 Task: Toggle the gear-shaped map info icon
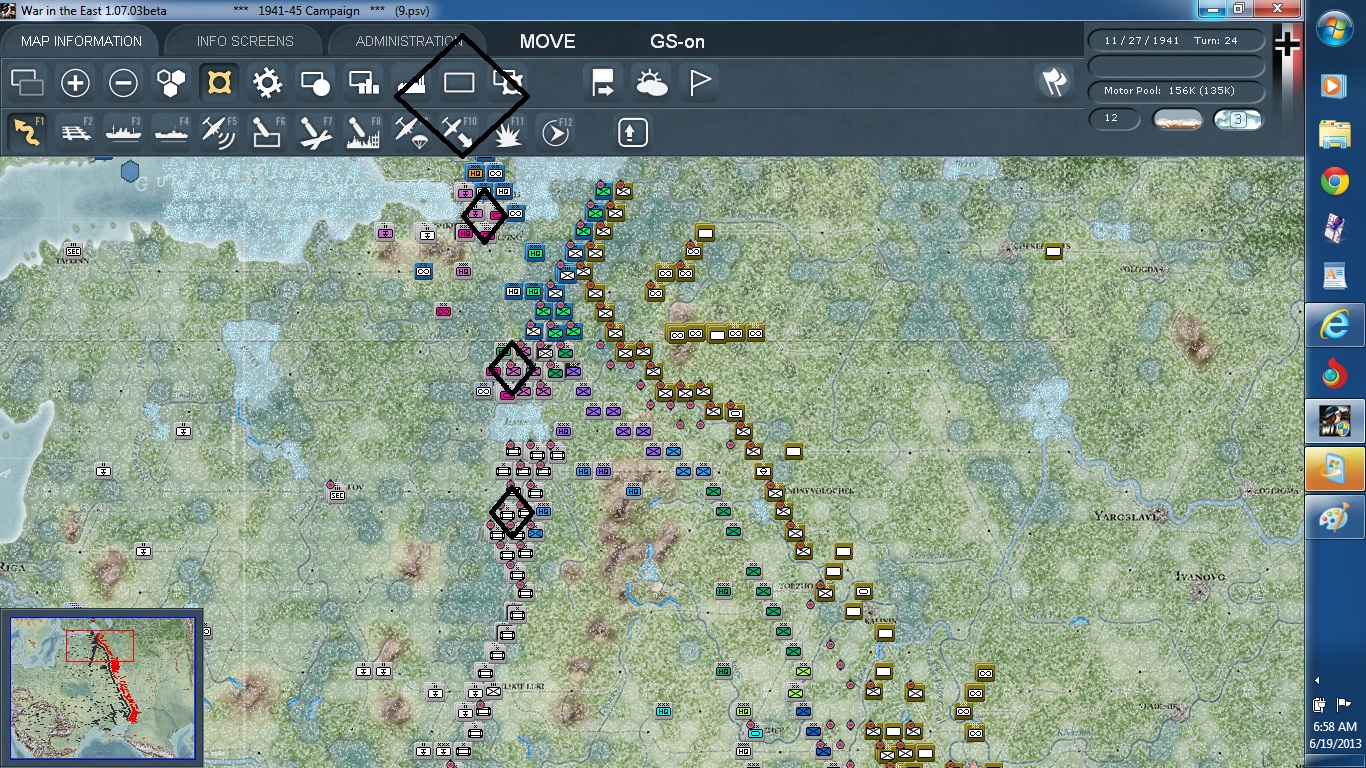(267, 83)
